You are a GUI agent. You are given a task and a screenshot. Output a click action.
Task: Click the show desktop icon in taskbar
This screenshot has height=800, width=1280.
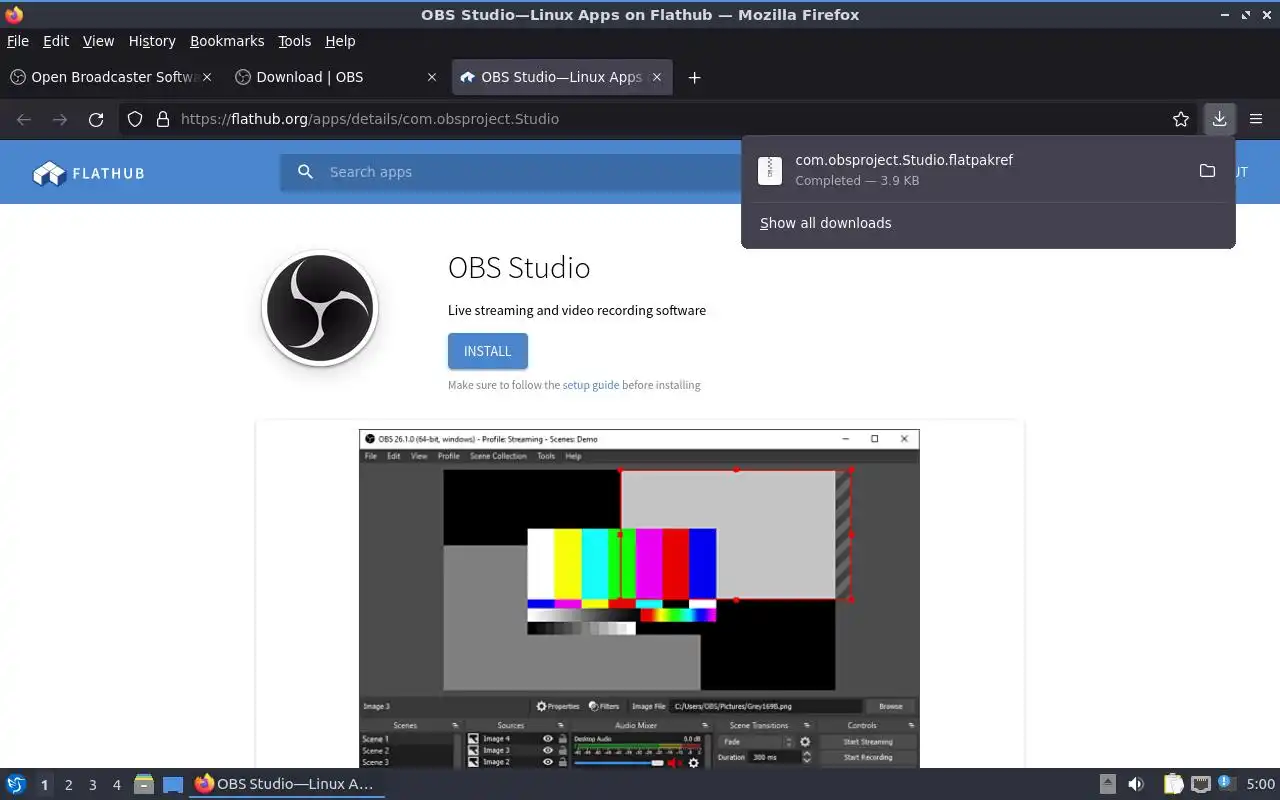173,784
